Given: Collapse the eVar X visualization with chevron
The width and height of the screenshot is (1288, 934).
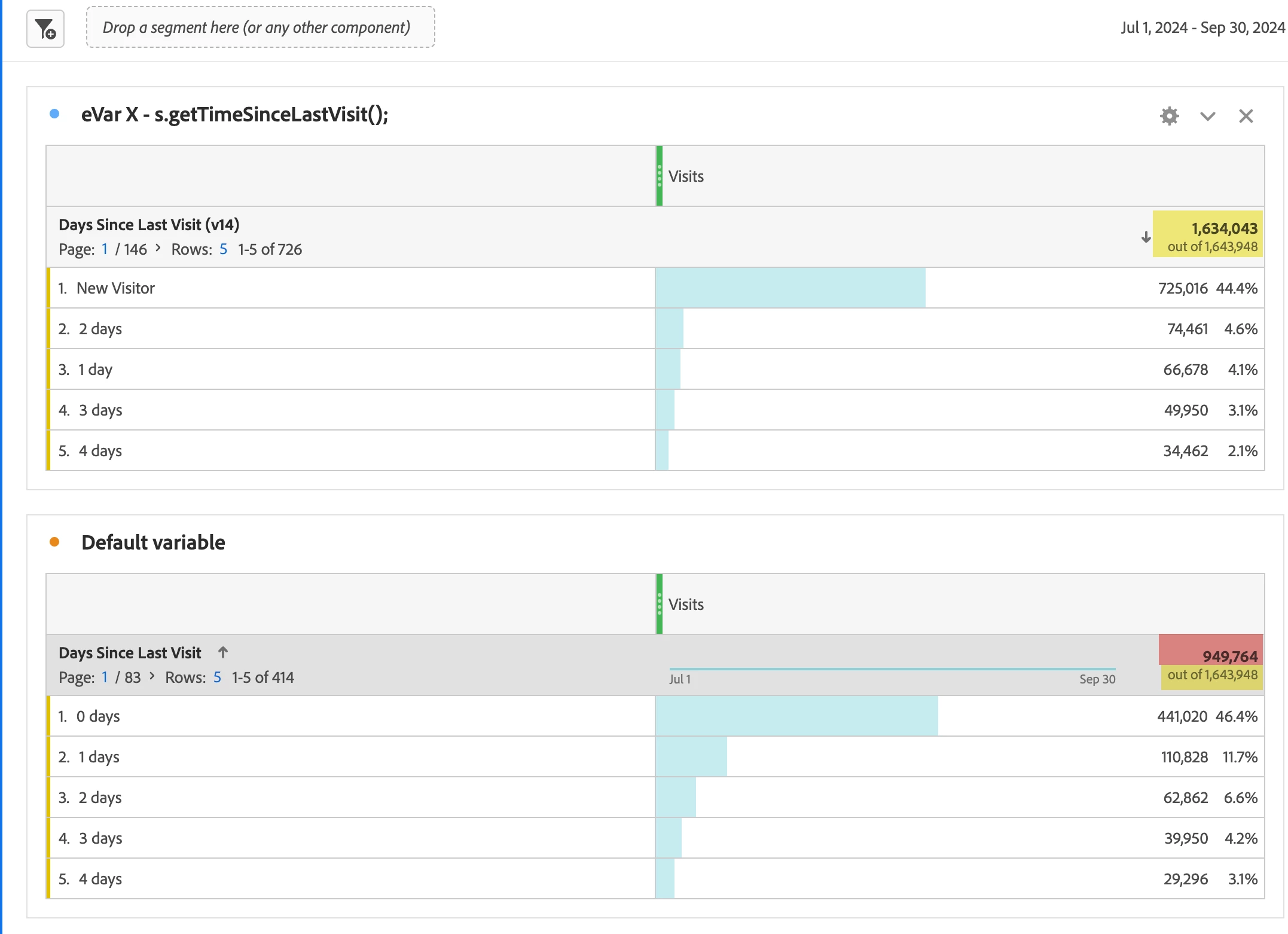Looking at the screenshot, I should (1207, 116).
